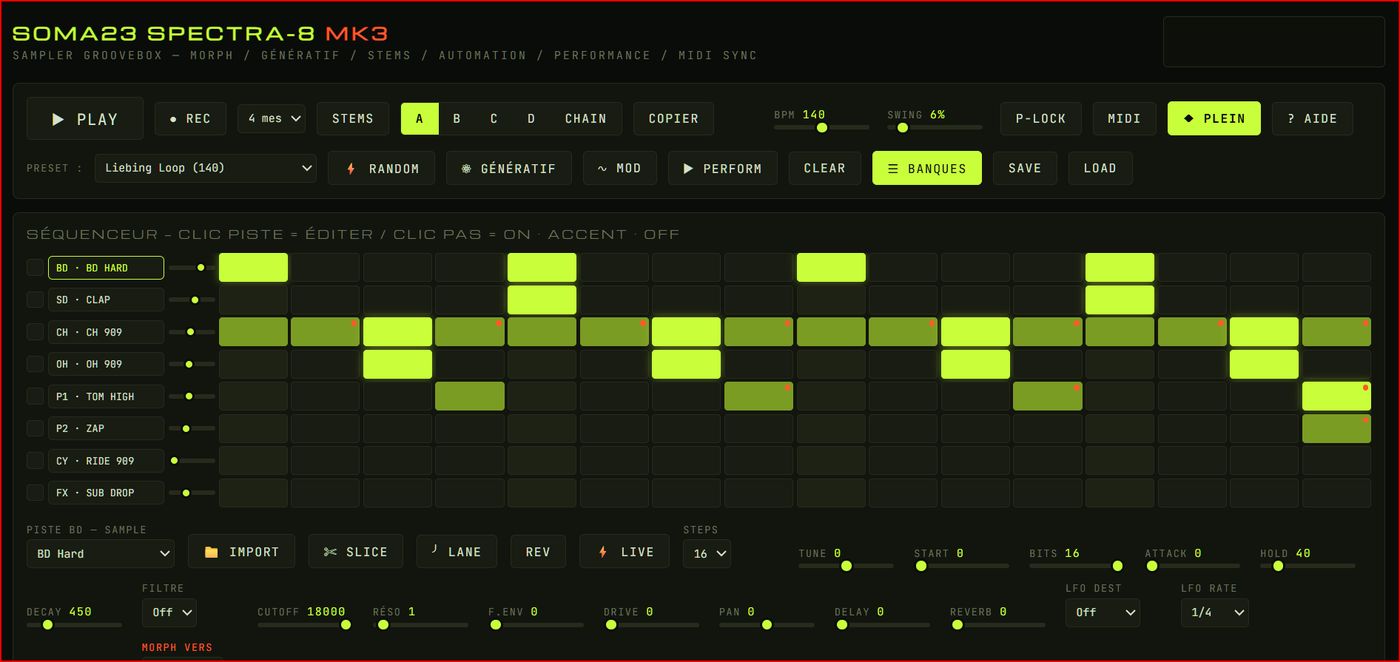
Task: Select the FX · SUB DROP track
Action: 106,492
